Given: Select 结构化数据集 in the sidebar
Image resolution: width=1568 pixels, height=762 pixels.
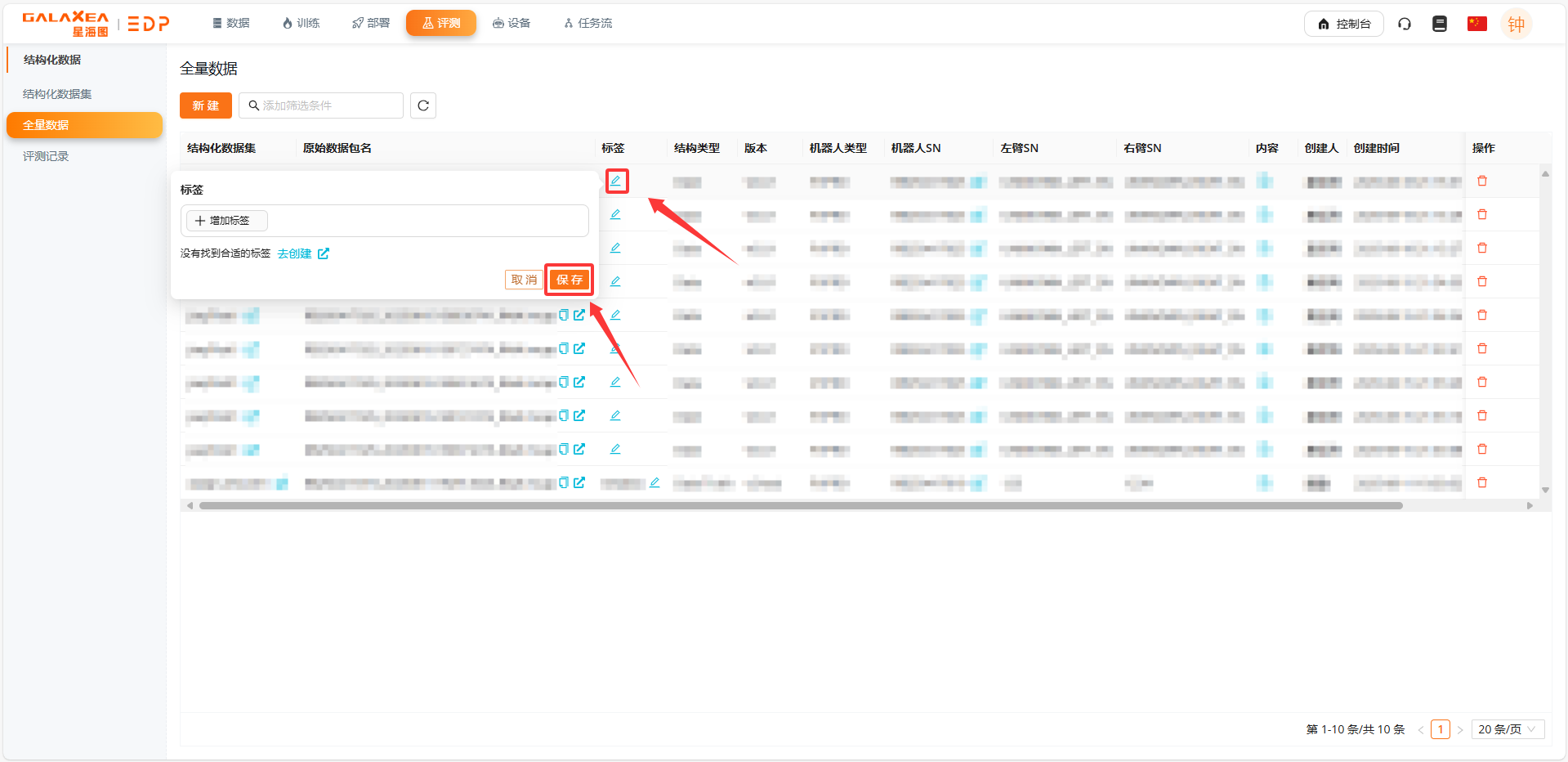Looking at the screenshot, I should pyautogui.click(x=57, y=94).
